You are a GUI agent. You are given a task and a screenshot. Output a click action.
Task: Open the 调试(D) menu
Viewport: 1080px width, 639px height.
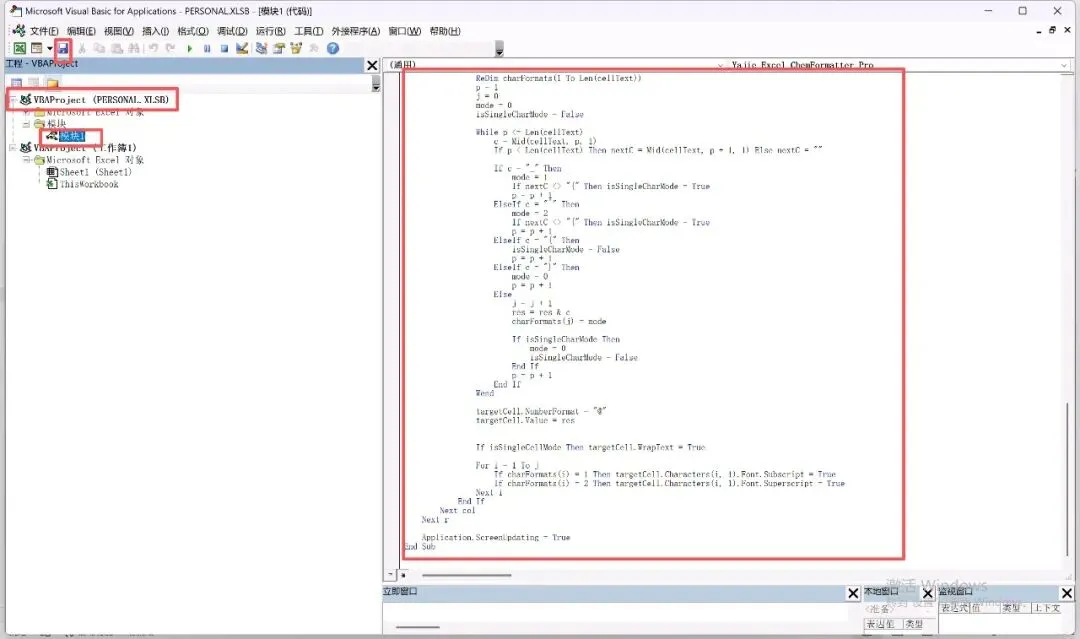[232, 31]
